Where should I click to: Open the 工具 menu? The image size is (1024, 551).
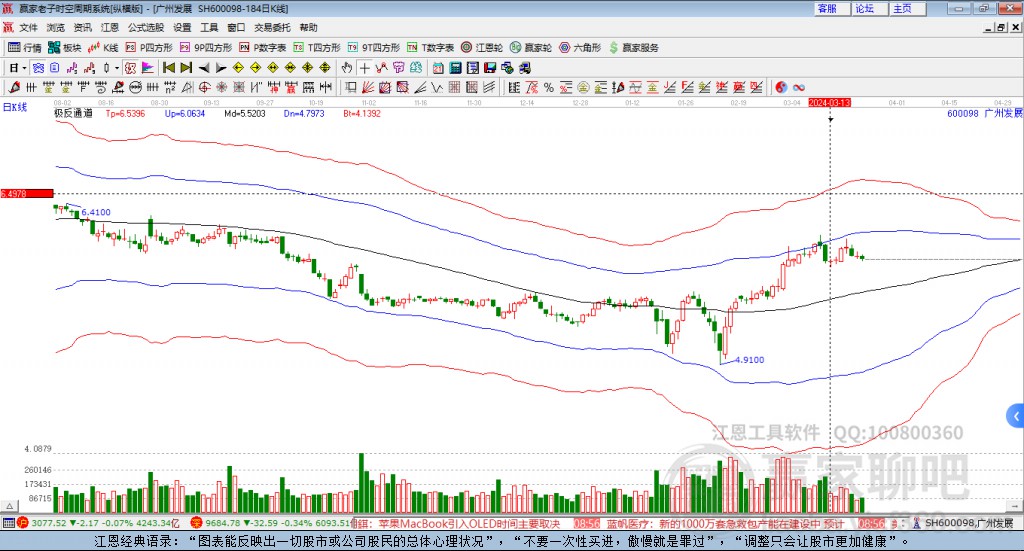click(209, 27)
